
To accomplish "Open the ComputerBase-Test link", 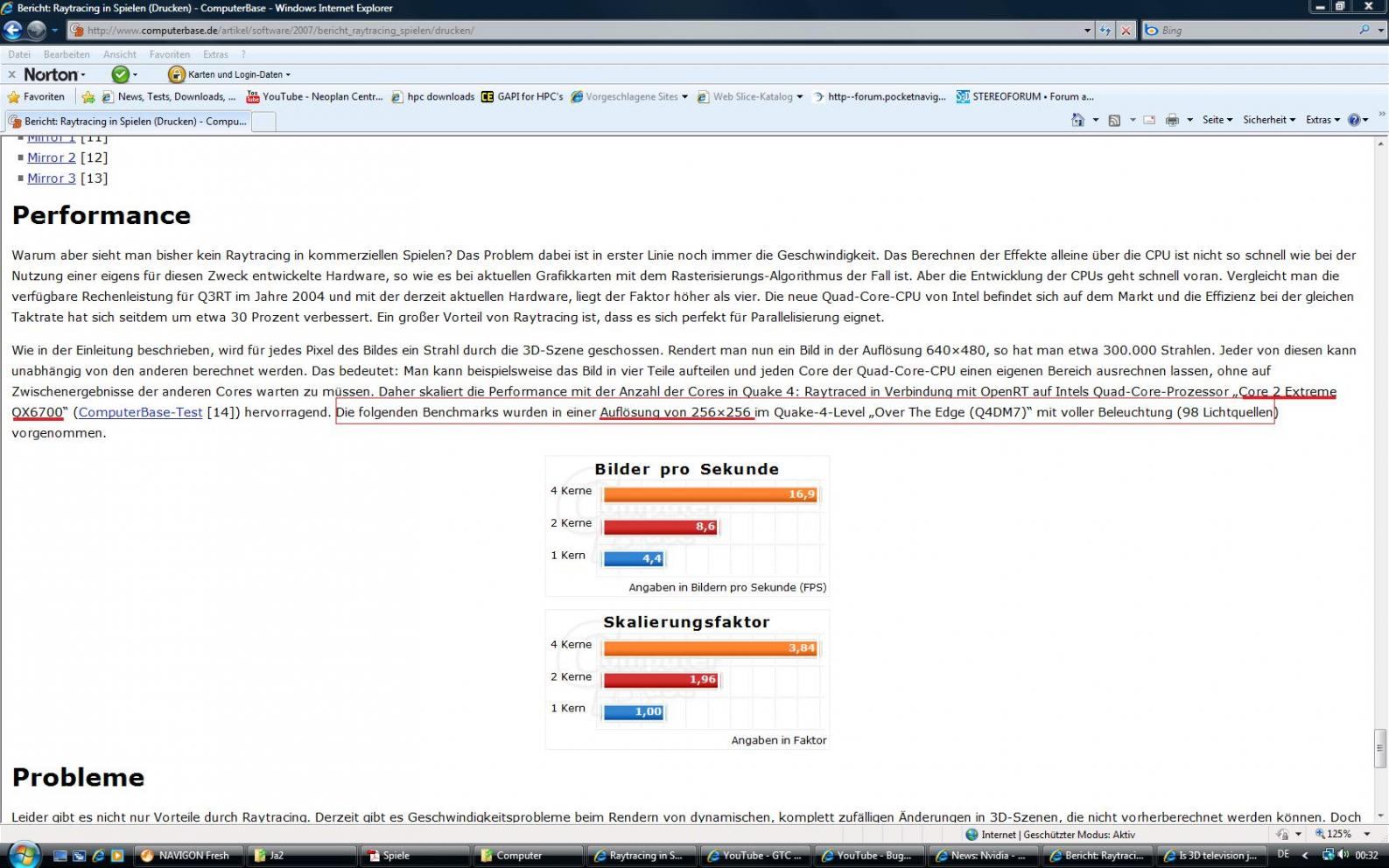I will (x=140, y=412).
